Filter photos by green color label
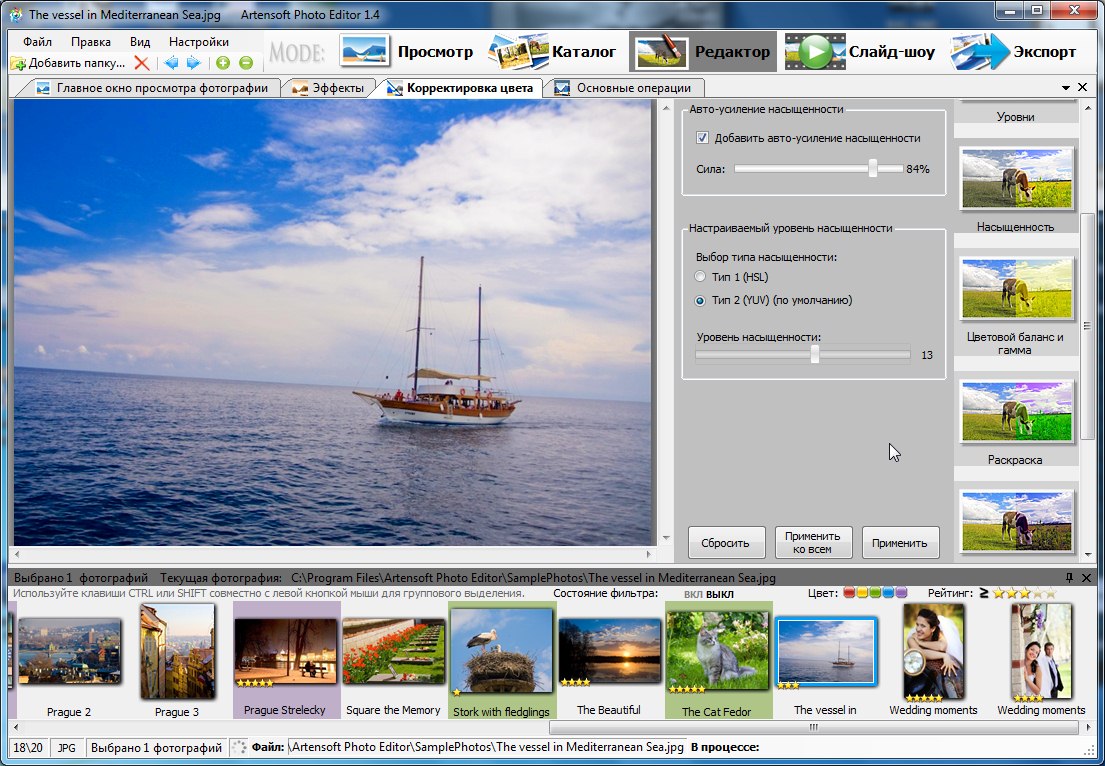 click(875, 593)
